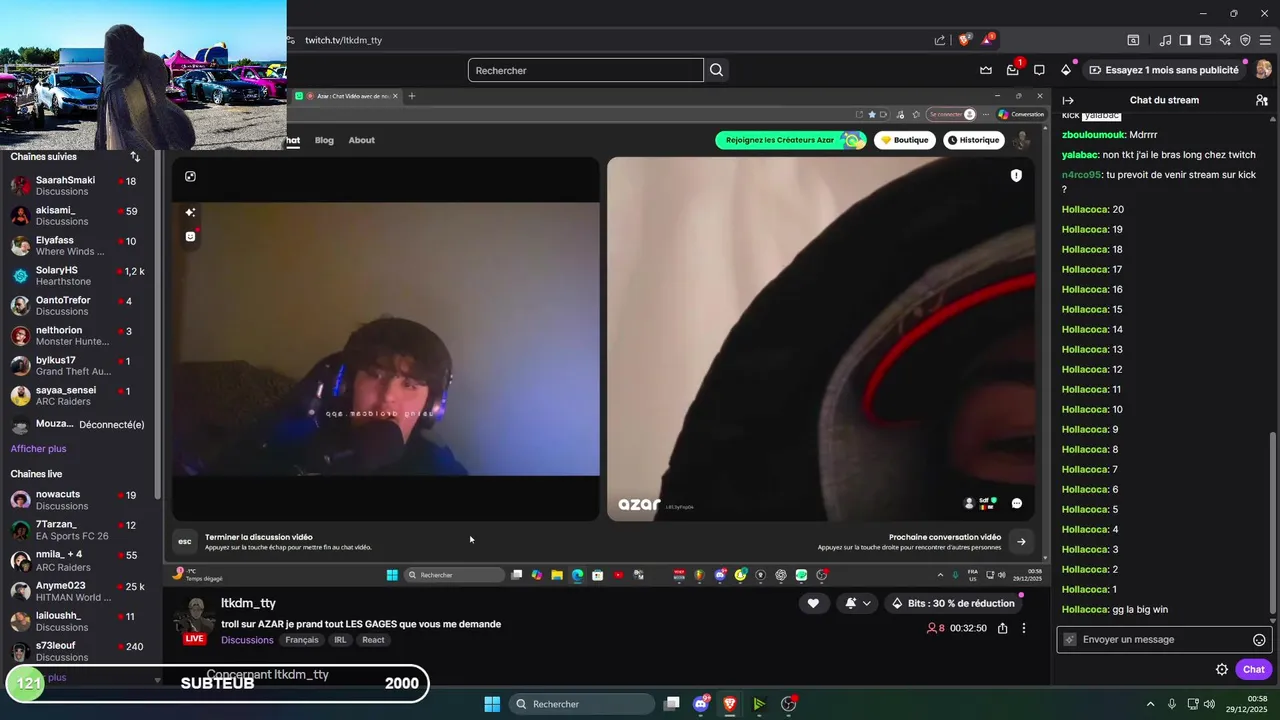Viewport: 1280px width, 720px height.
Task: Open the Prime Gaming crown icon
Action: point(986,70)
